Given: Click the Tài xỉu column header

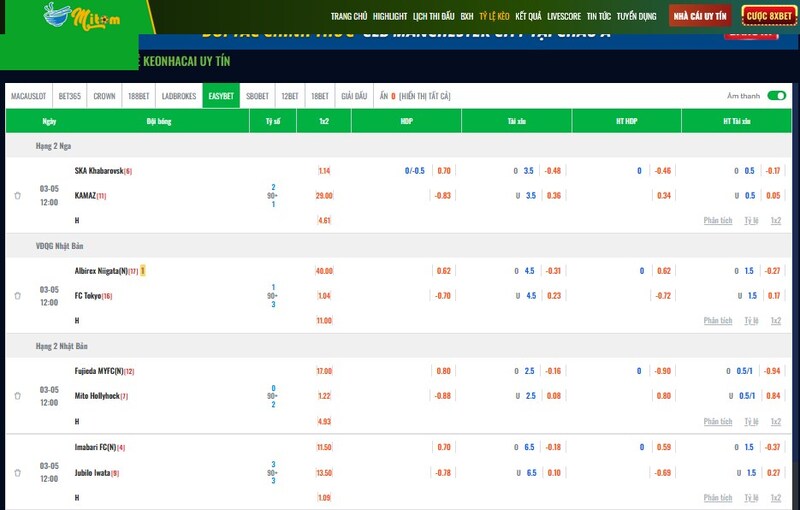Looking at the screenshot, I should [x=516, y=121].
